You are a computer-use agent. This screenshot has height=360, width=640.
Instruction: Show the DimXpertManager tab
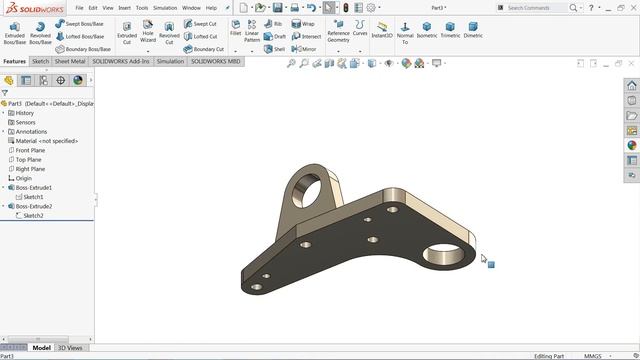coord(60,80)
